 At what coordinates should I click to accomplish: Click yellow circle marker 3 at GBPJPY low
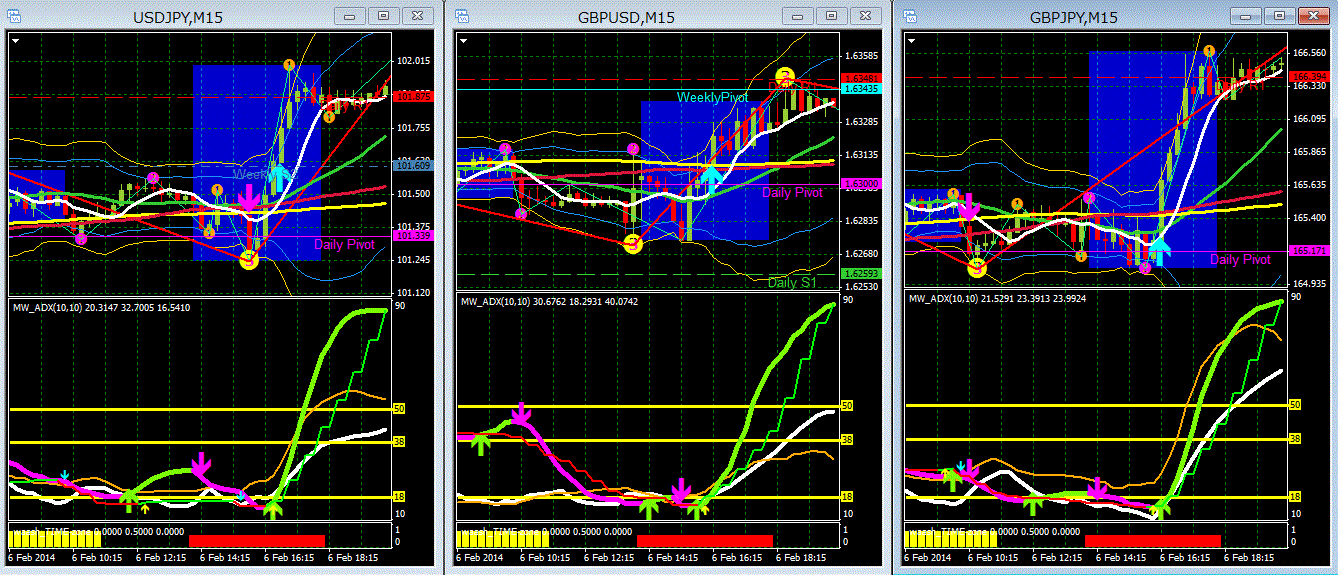click(977, 267)
